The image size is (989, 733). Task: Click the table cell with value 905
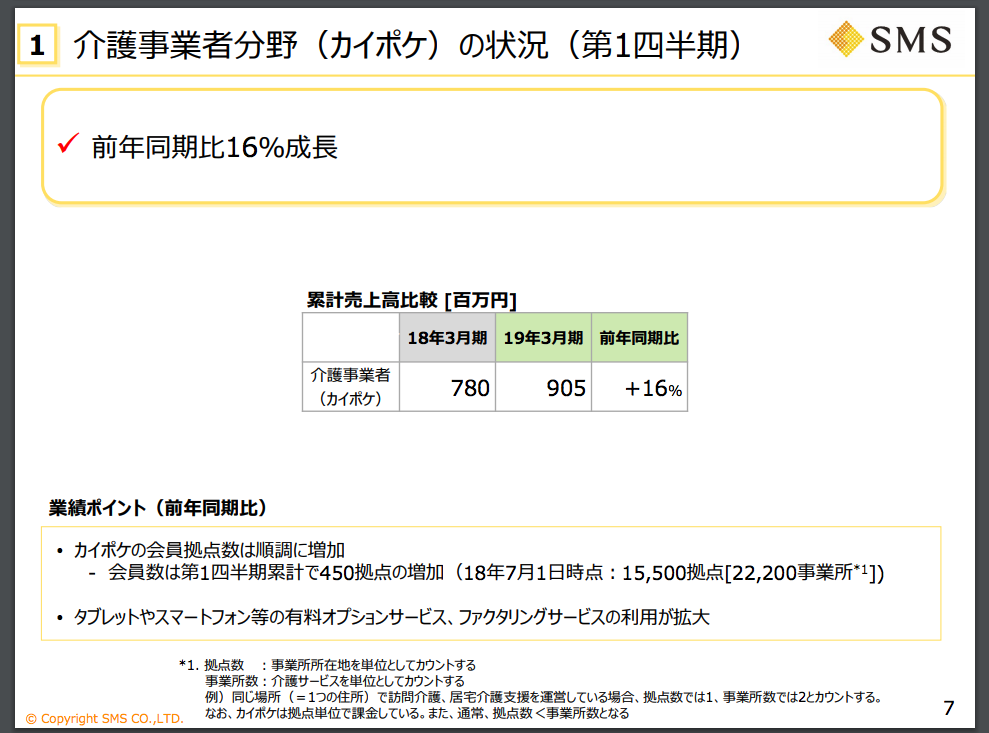[543, 387]
